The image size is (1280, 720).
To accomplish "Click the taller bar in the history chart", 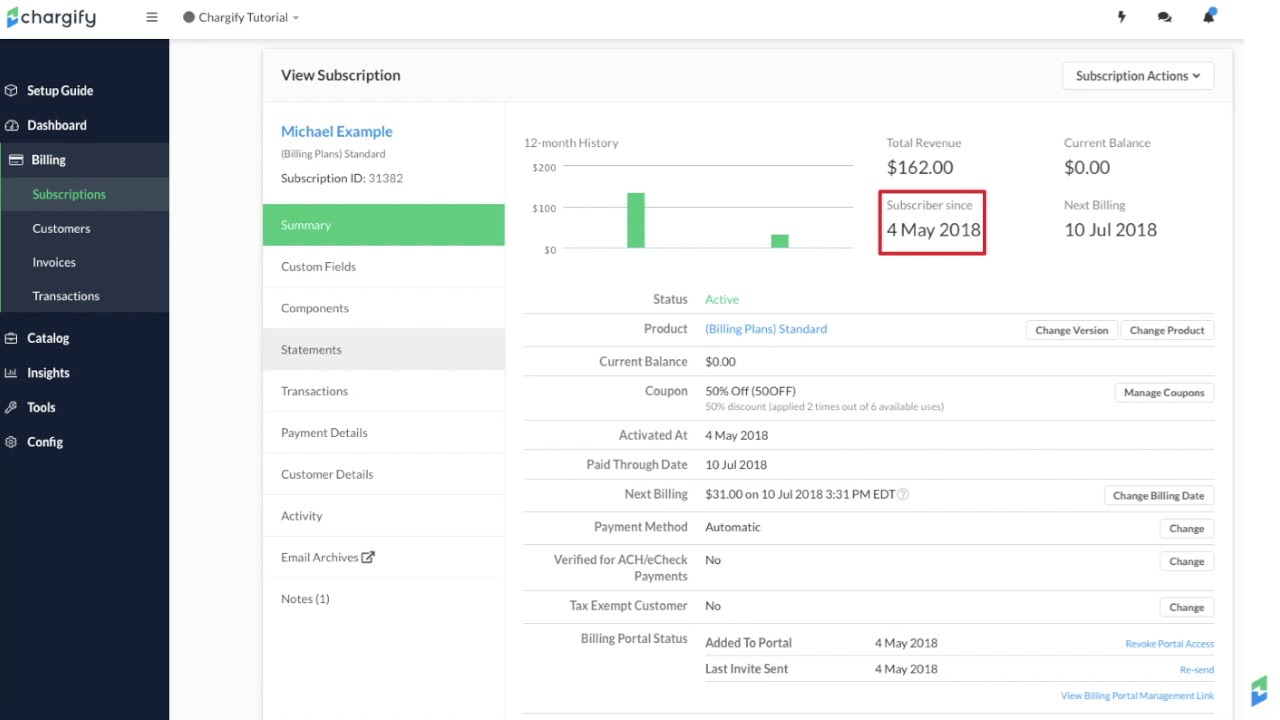I will tap(636, 220).
